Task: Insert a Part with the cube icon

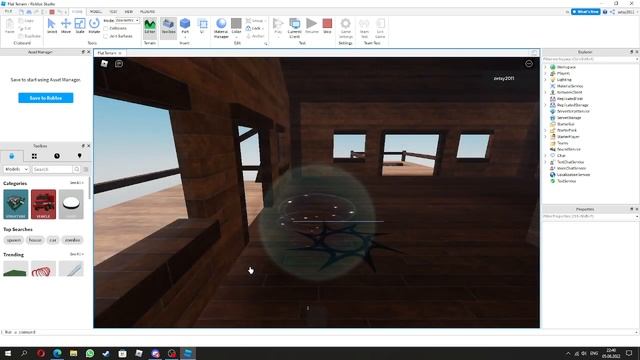Action: click(x=185, y=27)
